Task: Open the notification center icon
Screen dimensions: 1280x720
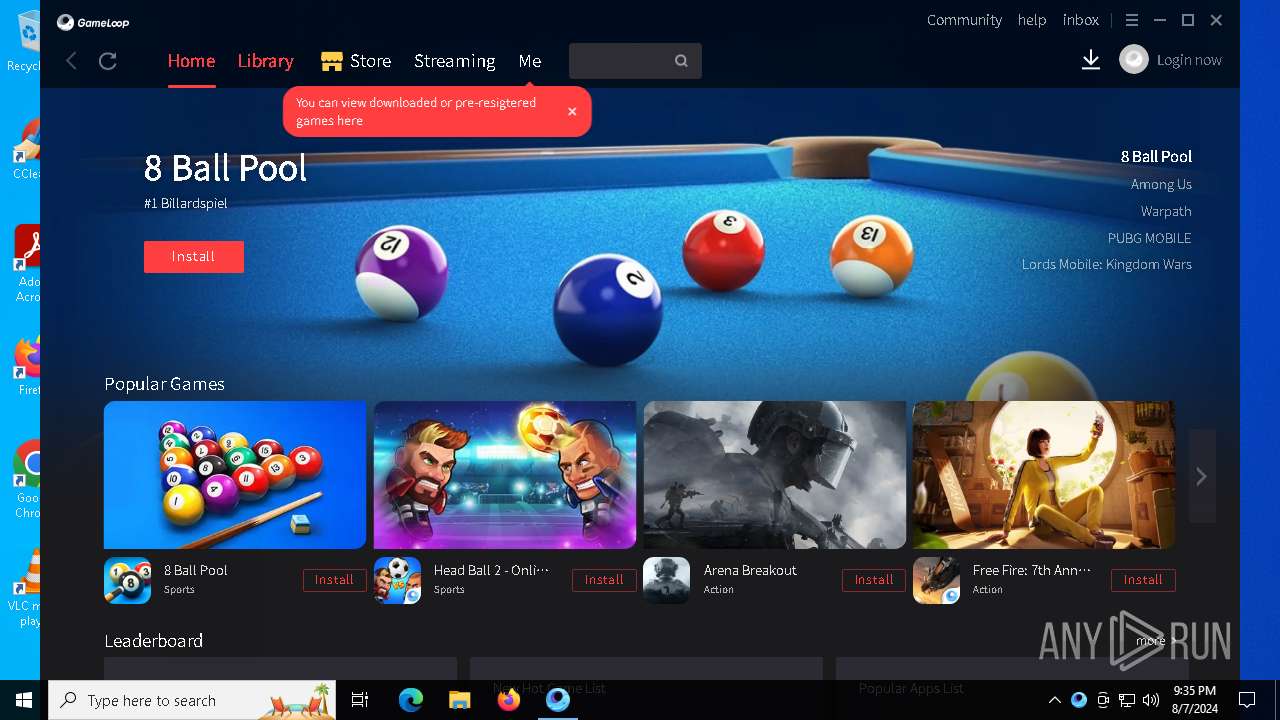Action: 1247,700
